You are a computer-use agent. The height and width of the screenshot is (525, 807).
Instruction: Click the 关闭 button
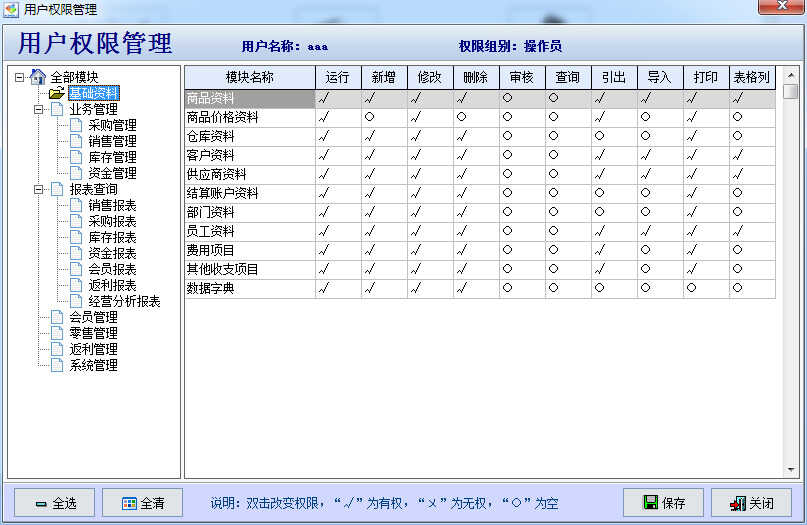[751, 502]
